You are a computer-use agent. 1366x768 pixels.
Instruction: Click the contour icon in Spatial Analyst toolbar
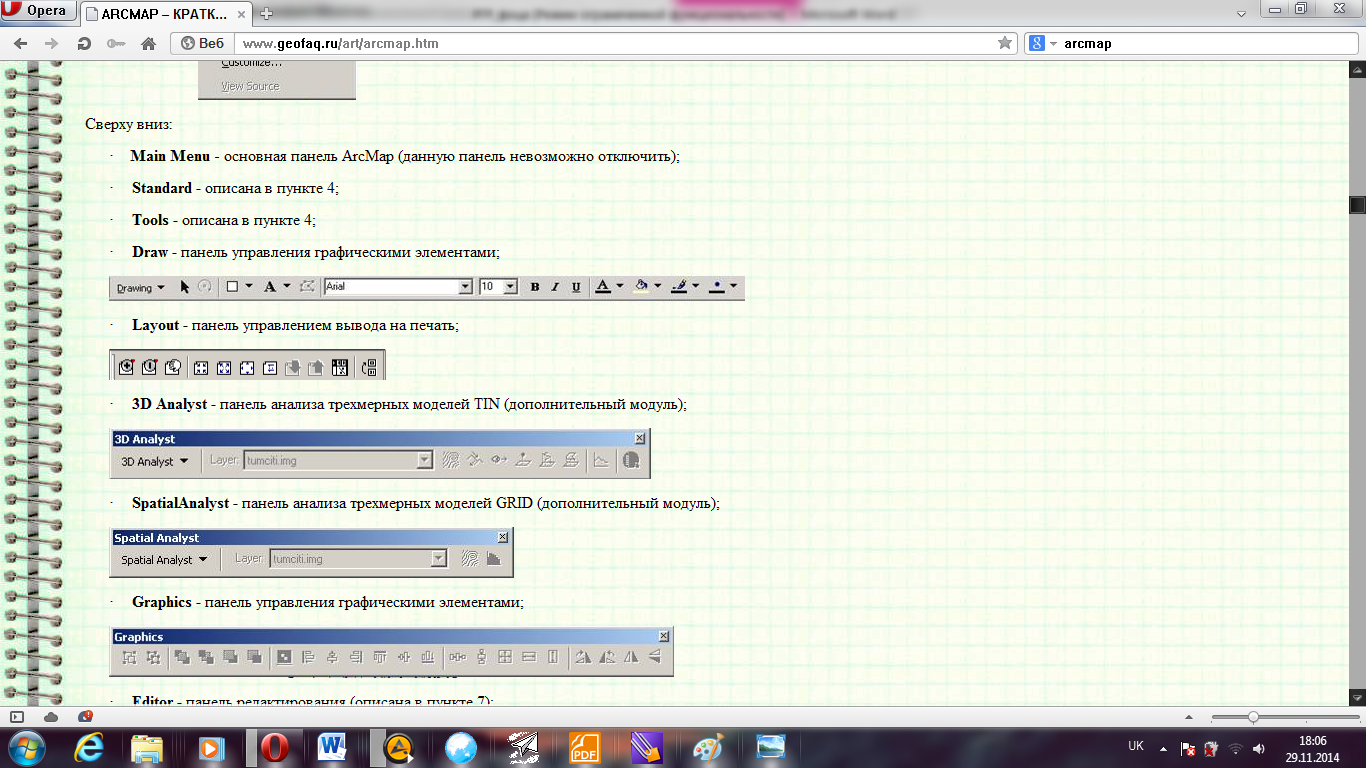(469, 559)
